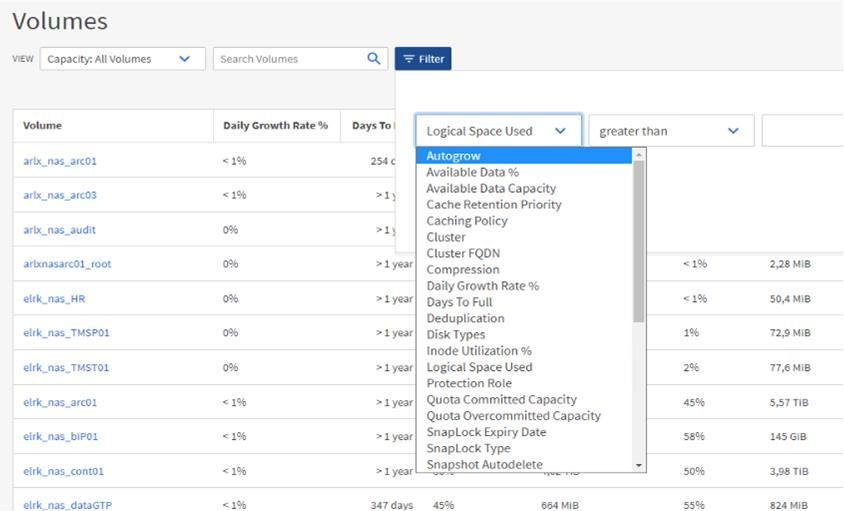Select the Days To Full option

[x=459, y=302]
